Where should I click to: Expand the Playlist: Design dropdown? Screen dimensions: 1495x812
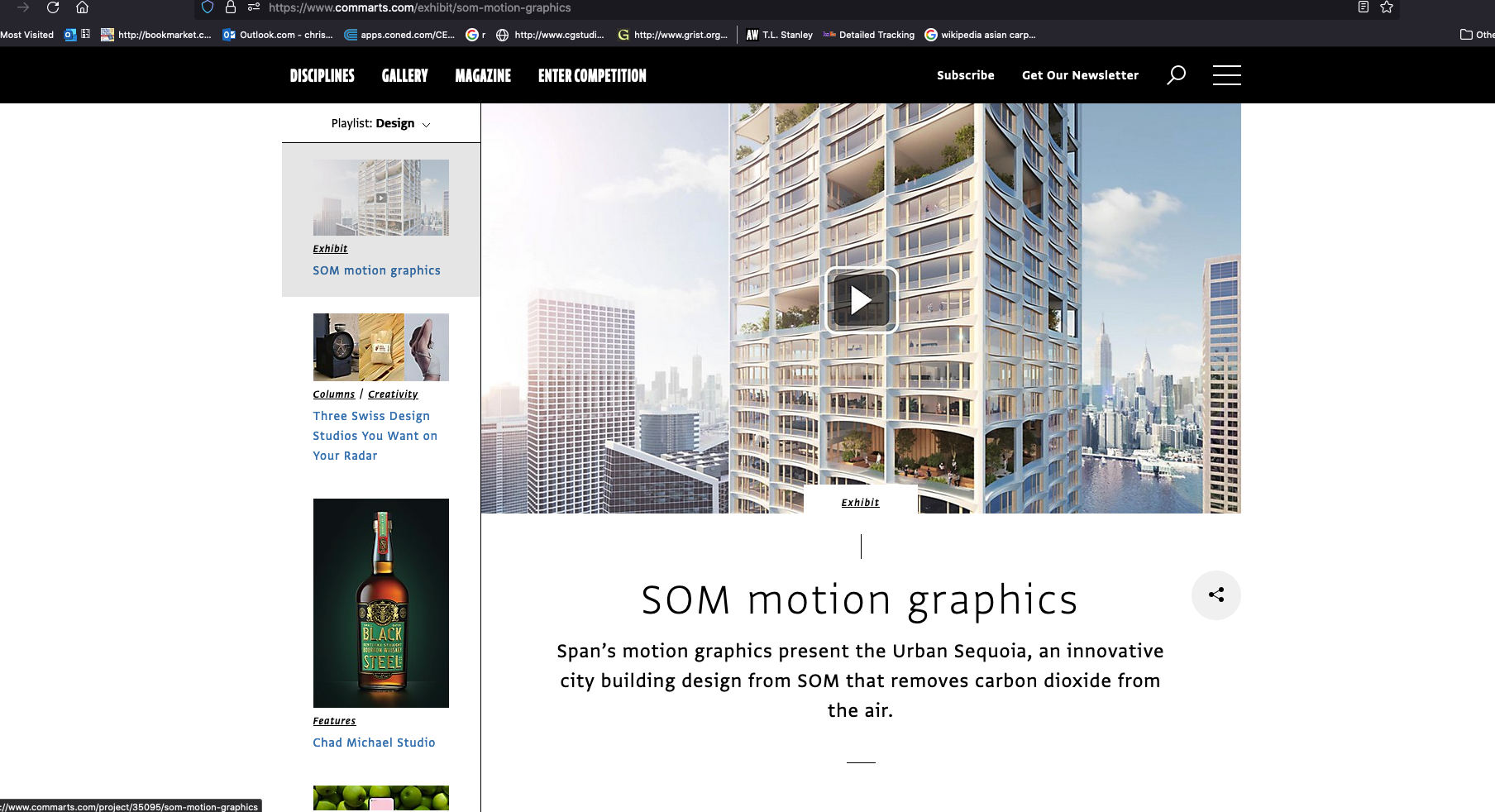[x=381, y=123]
